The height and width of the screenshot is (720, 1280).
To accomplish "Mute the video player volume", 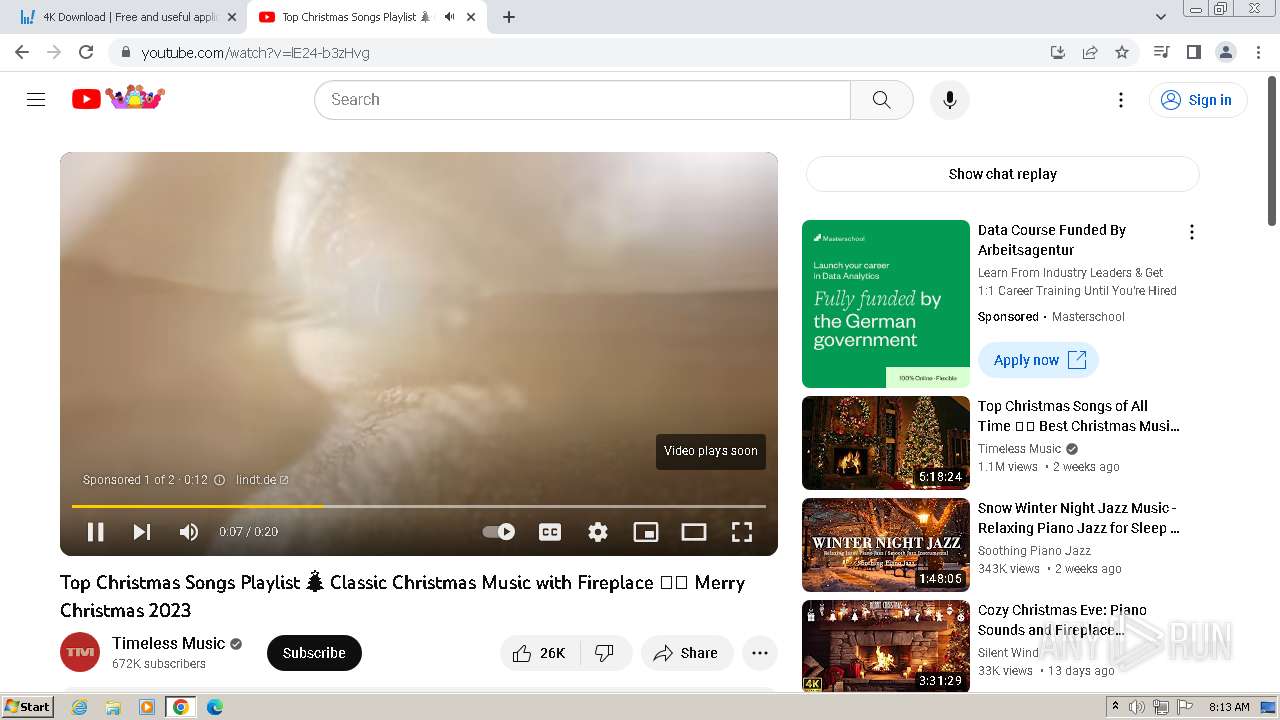I will click(x=189, y=532).
